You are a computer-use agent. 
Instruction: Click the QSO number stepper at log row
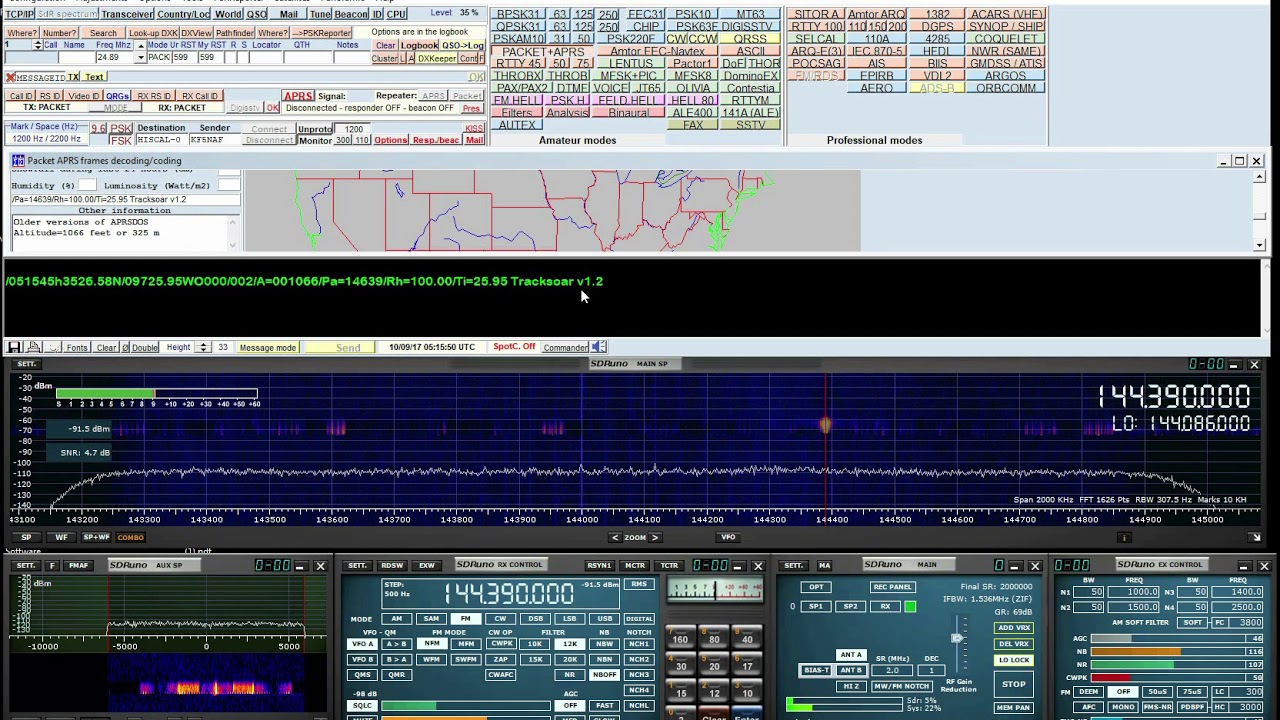coord(38,45)
